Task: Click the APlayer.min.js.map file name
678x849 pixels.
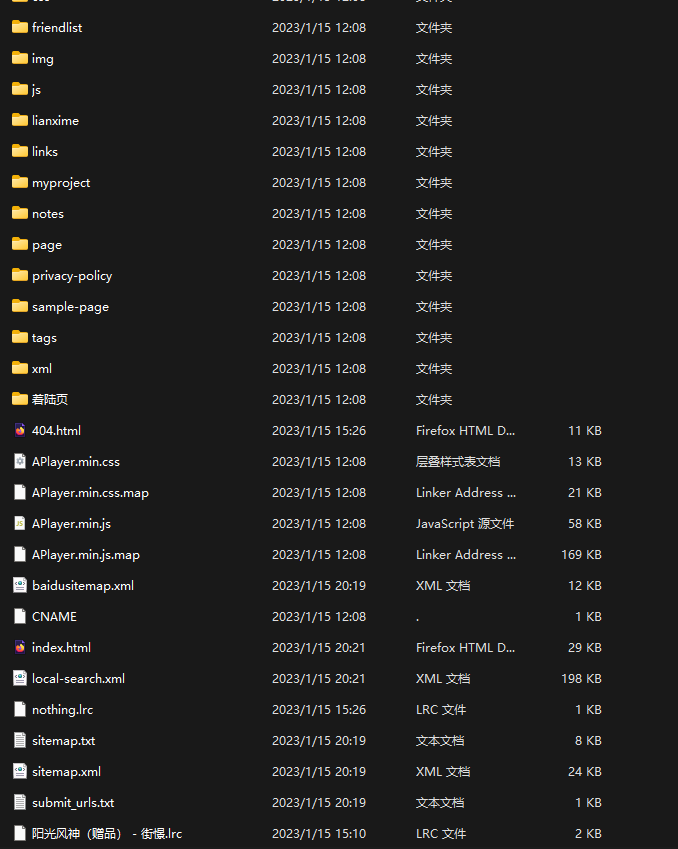Action: click(86, 555)
